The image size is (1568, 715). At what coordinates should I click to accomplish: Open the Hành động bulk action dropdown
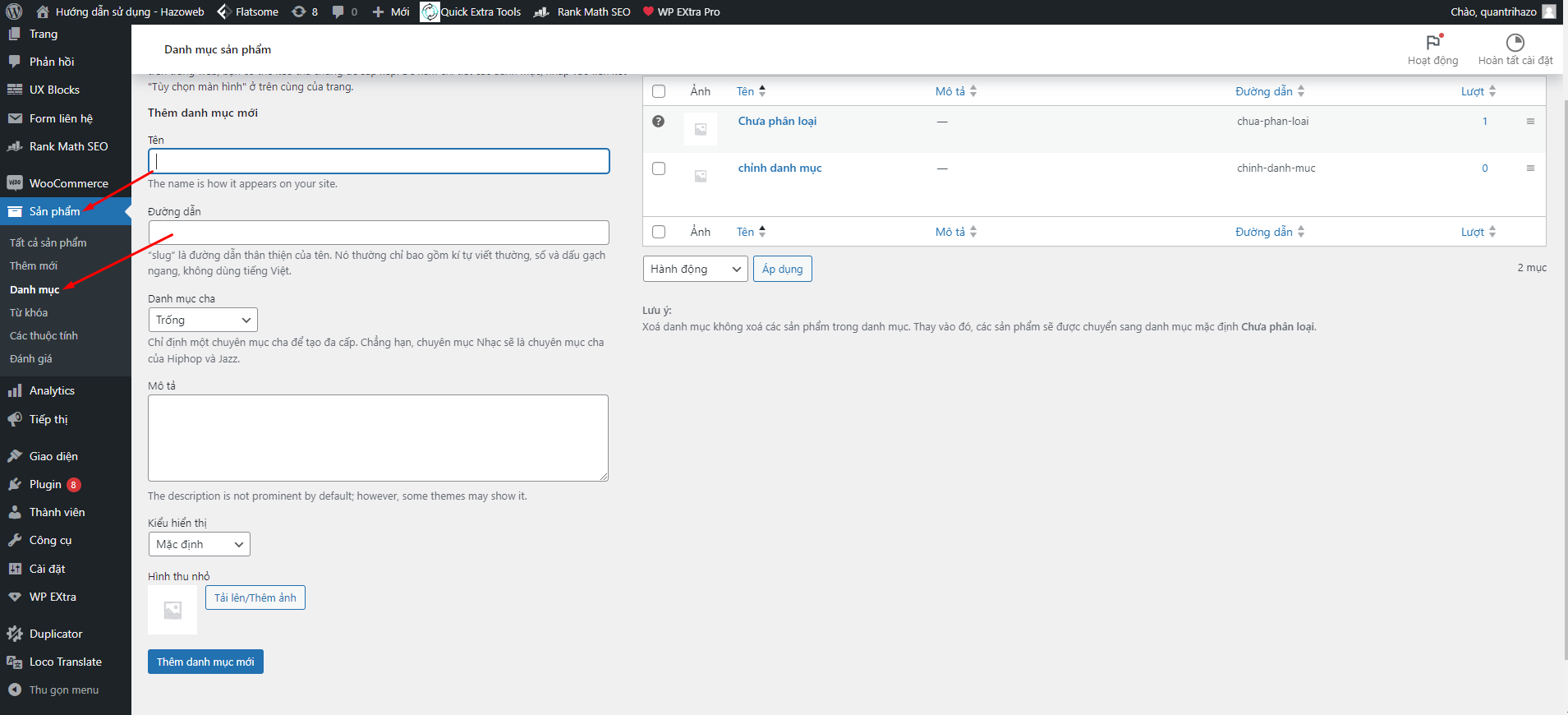[695, 269]
